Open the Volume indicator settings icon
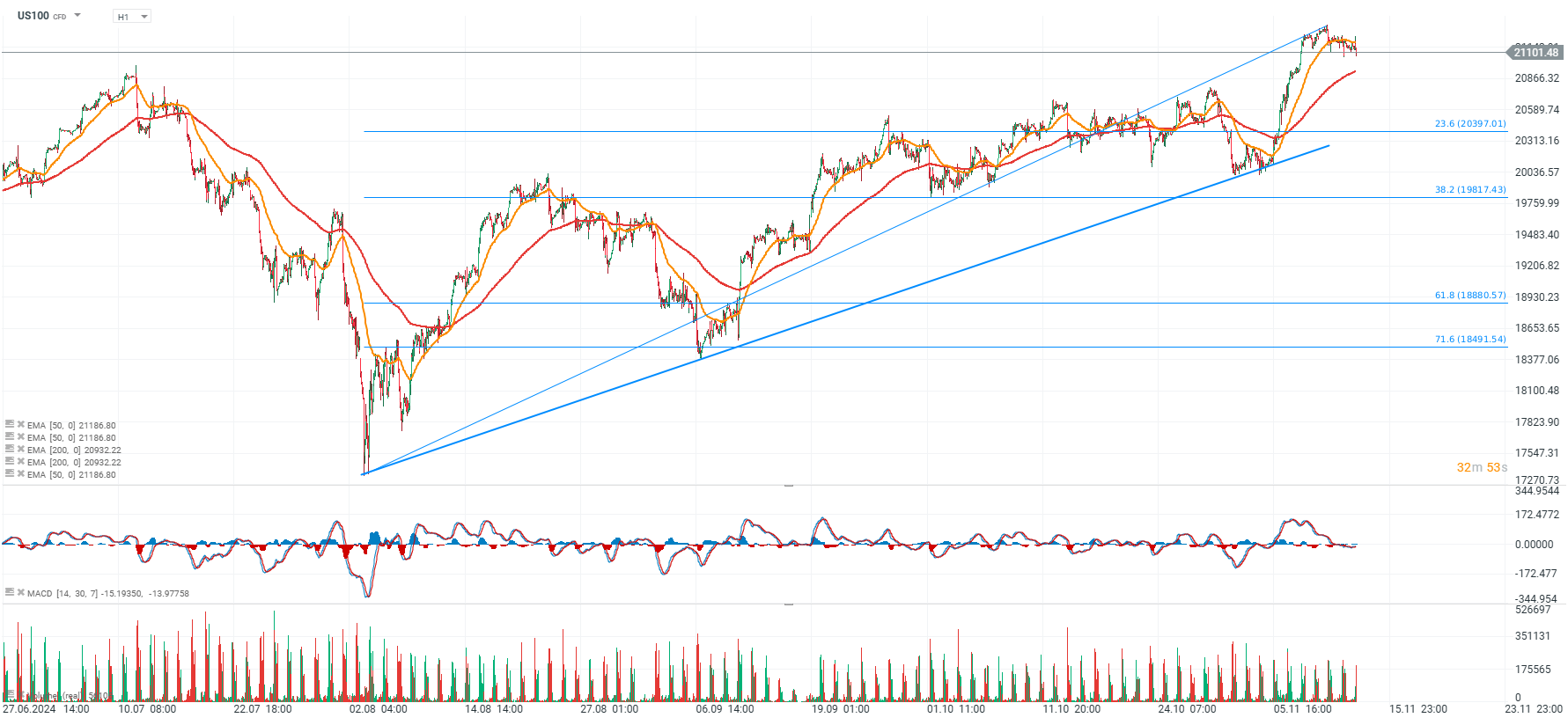 tap(9, 695)
